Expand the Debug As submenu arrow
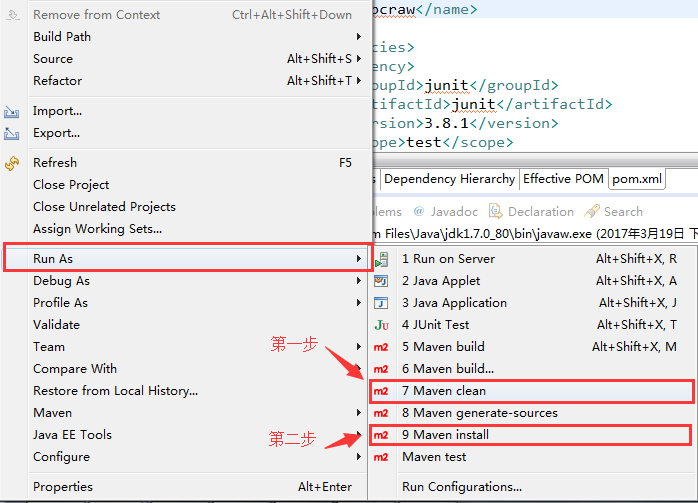Viewport: 698px width, 503px height. click(x=359, y=280)
